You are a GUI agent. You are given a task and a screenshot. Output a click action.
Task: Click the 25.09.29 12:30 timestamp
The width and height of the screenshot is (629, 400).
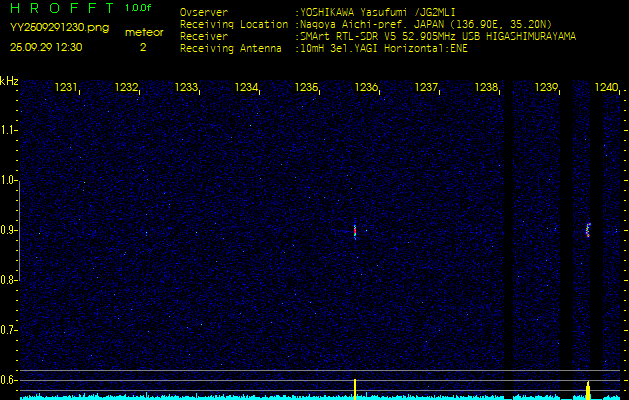point(46,47)
